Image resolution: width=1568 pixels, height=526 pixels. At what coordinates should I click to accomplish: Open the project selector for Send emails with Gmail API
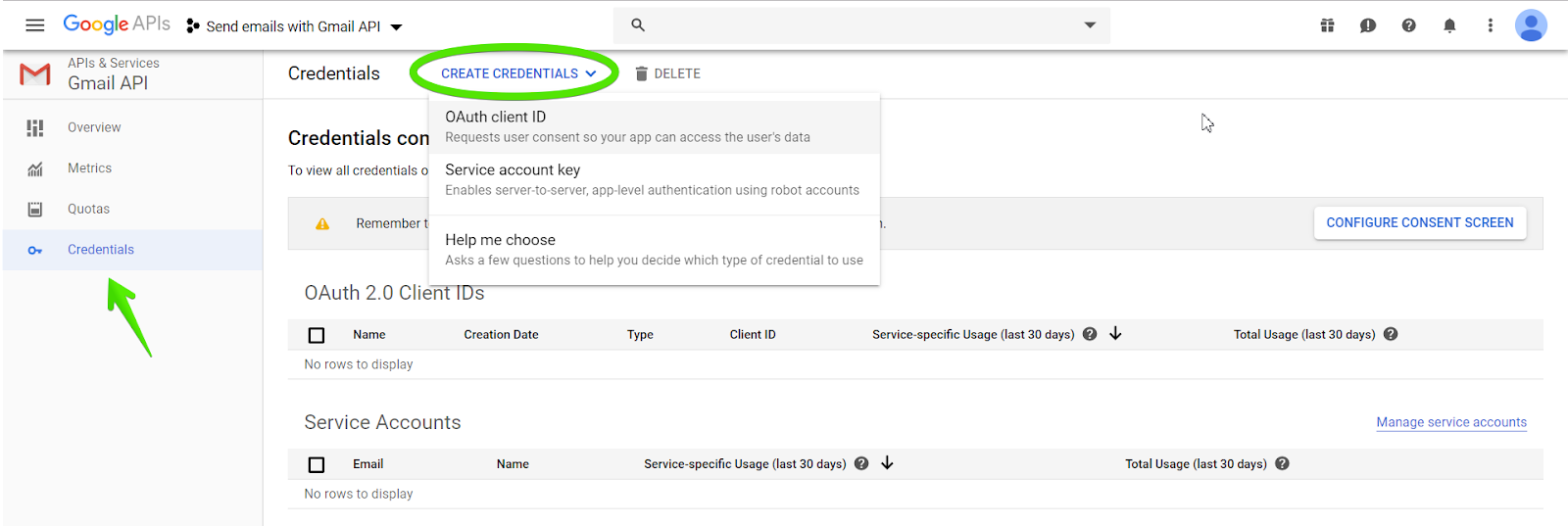click(294, 26)
